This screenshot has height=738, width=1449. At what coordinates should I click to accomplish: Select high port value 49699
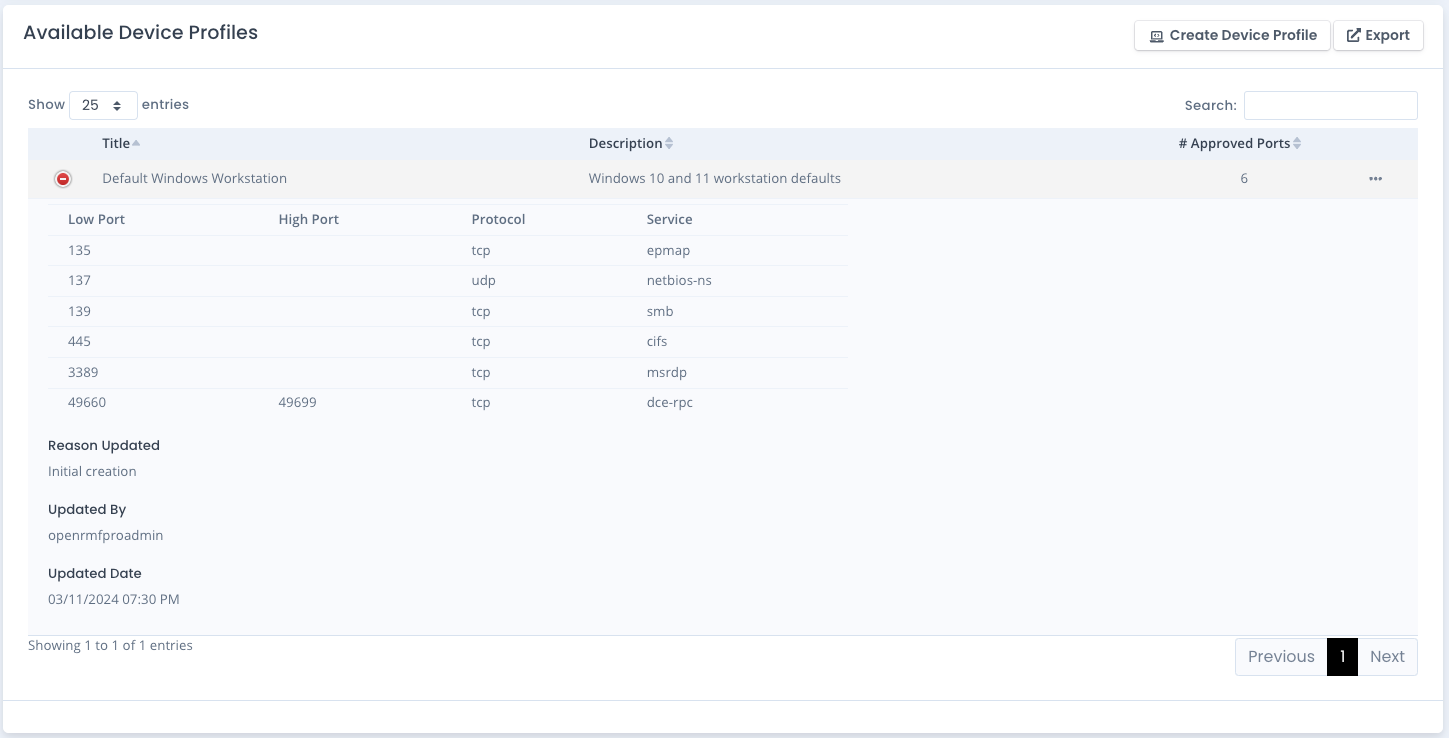click(298, 402)
